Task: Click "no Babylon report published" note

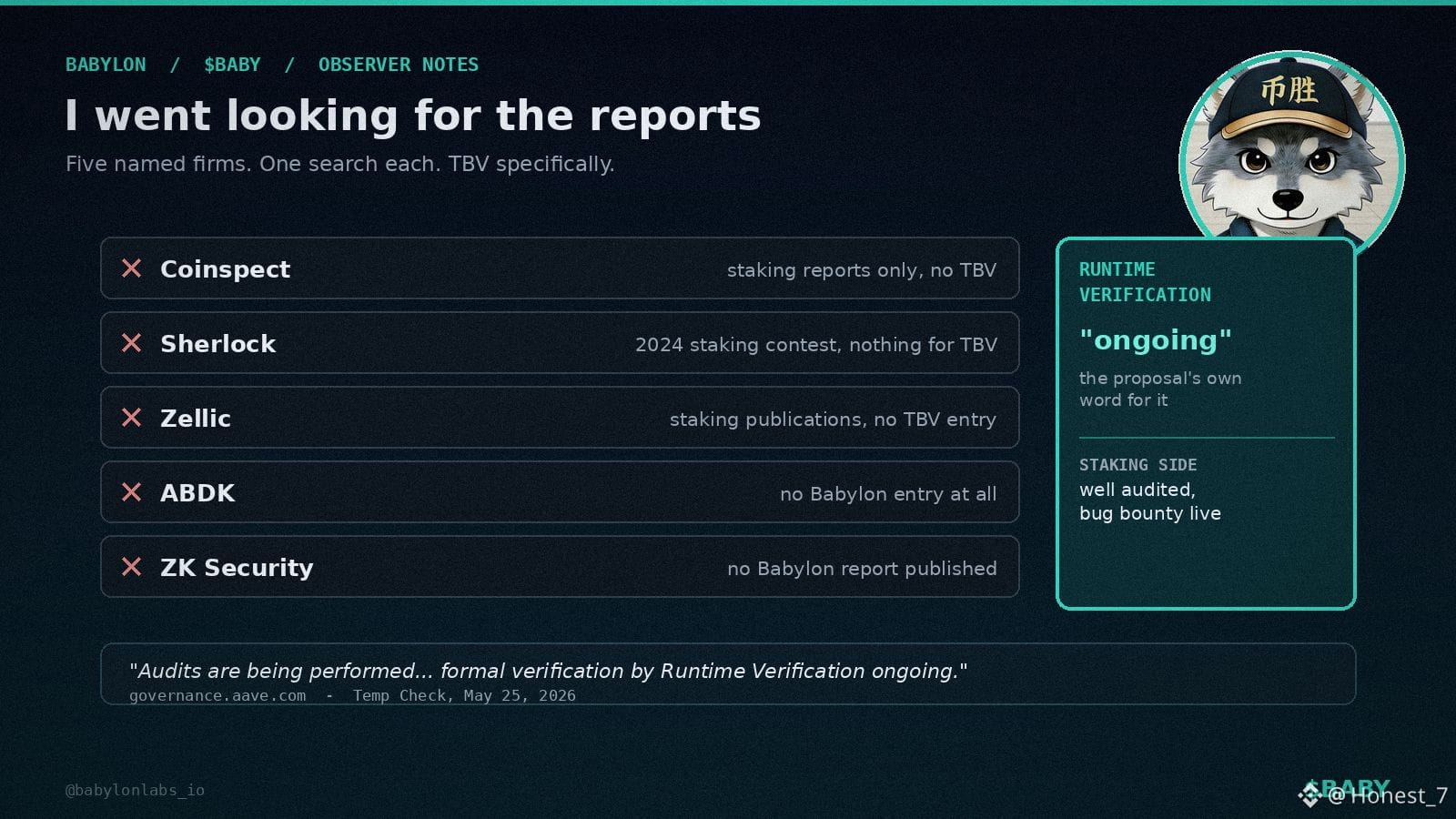Action: click(x=862, y=569)
